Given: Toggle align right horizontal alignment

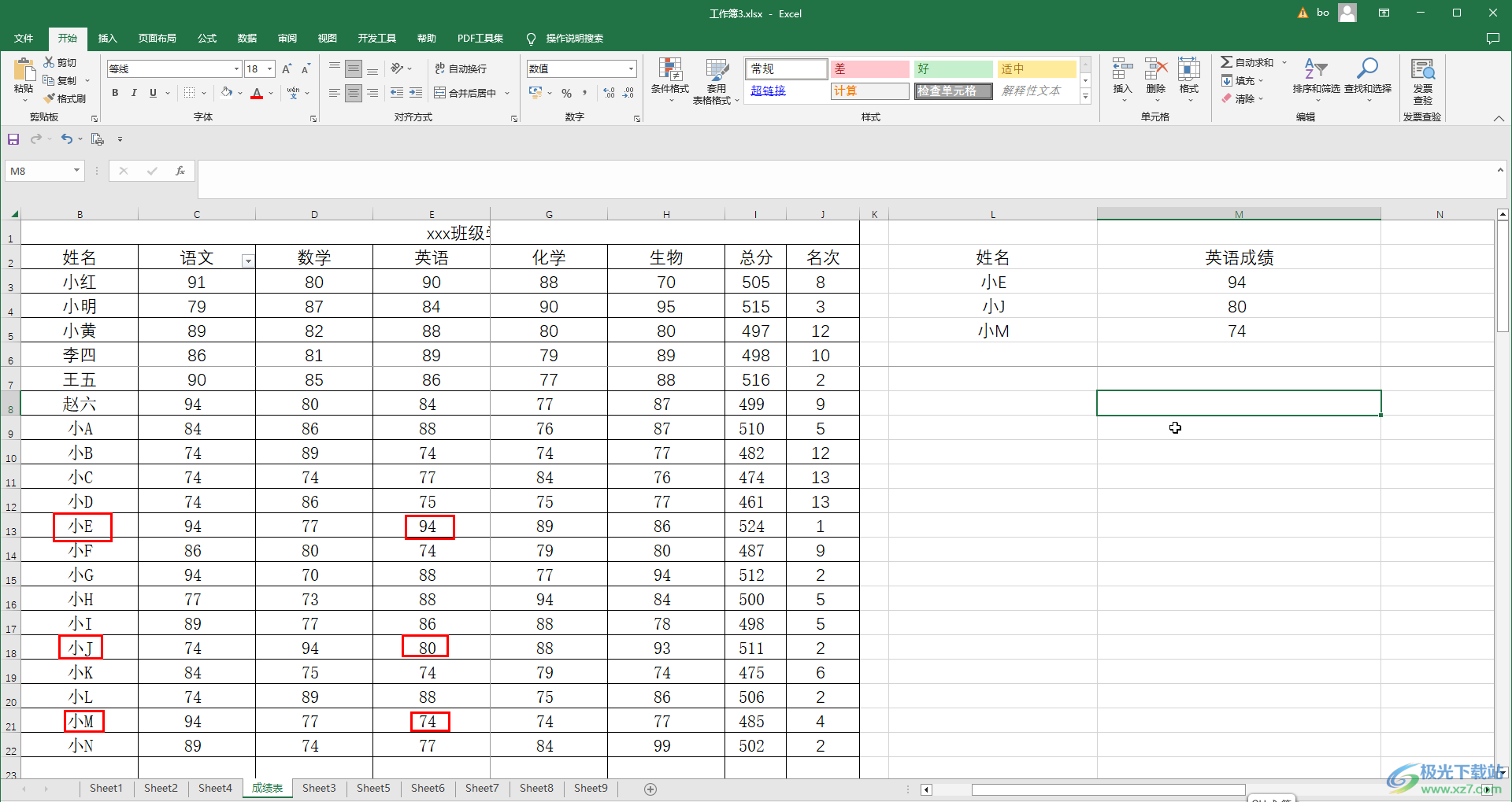Looking at the screenshot, I should point(372,93).
